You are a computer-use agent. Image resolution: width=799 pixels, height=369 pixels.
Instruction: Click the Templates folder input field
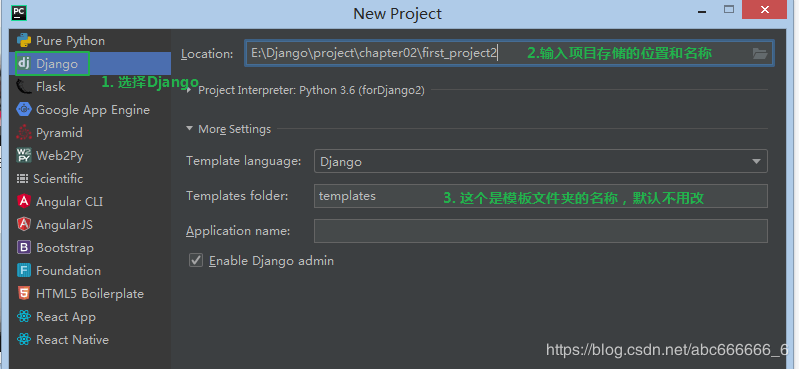click(x=541, y=196)
